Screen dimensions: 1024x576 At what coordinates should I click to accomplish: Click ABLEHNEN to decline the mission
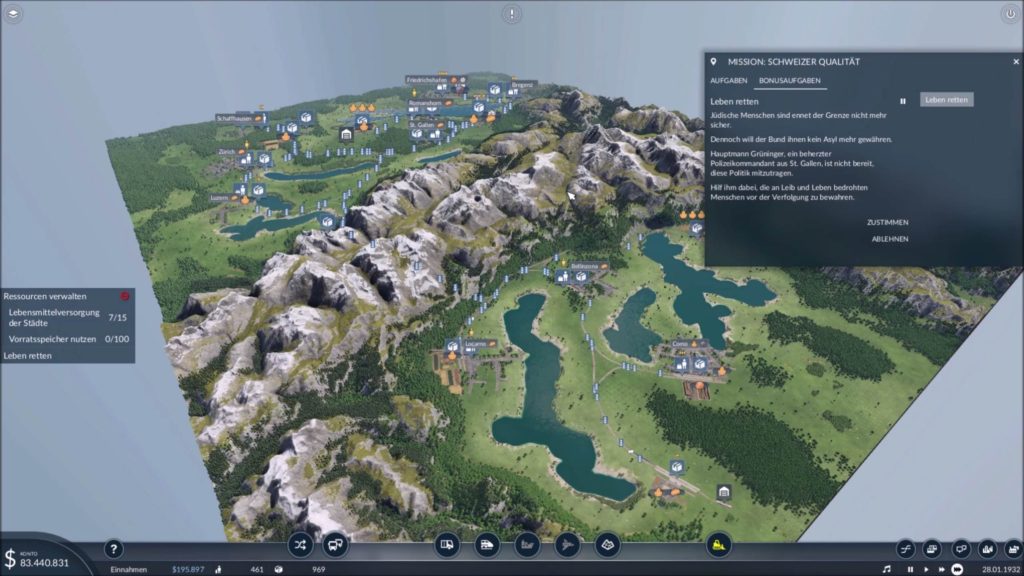click(x=889, y=239)
